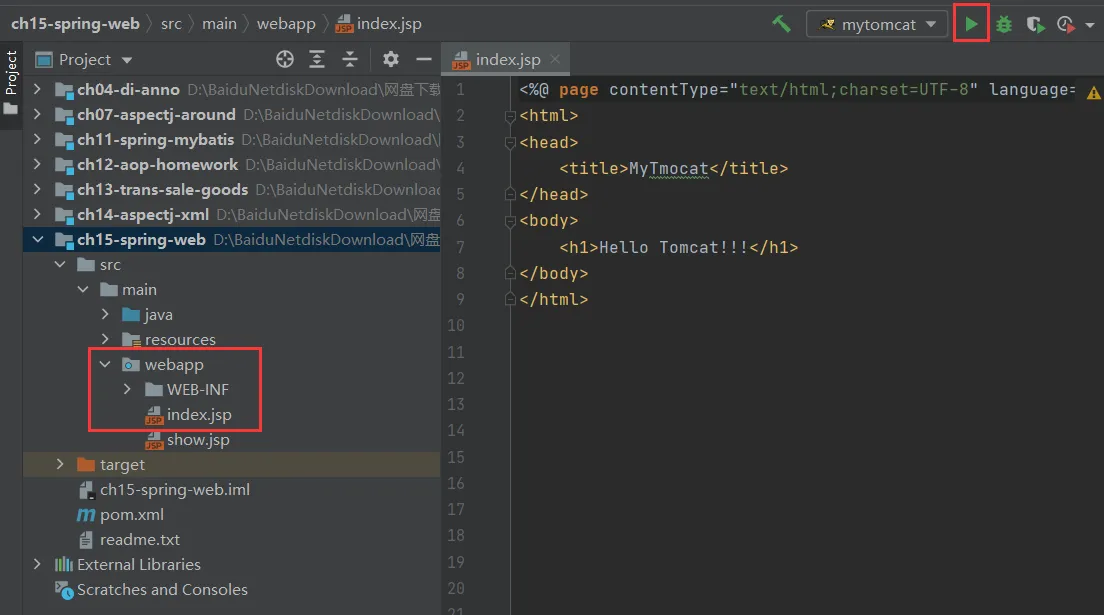Fold the head tag at line 3
Screen dimensions: 1104x615
pyautogui.click(x=510, y=143)
